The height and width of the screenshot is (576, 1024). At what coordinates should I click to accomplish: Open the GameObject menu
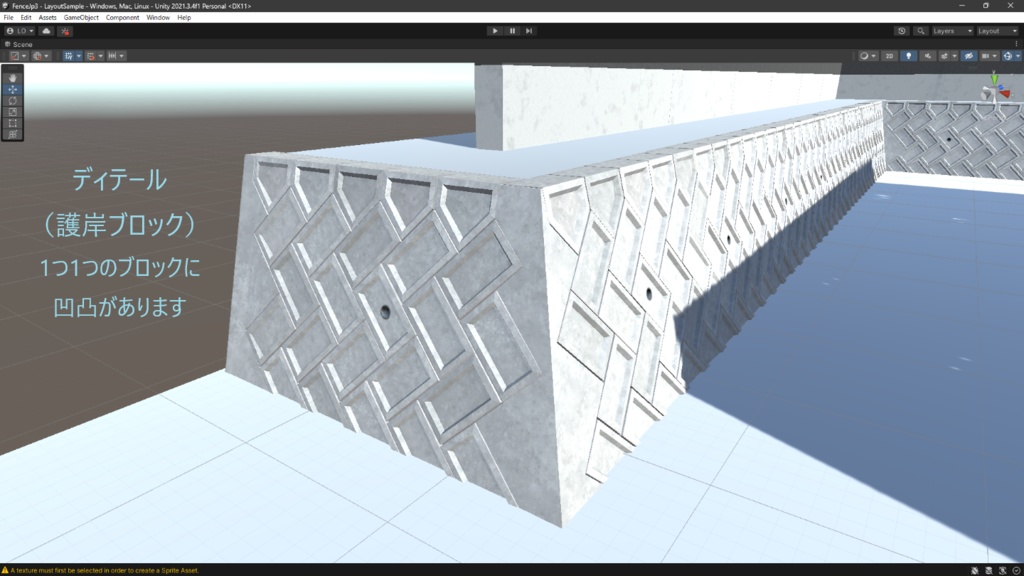[x=81, y=18]
